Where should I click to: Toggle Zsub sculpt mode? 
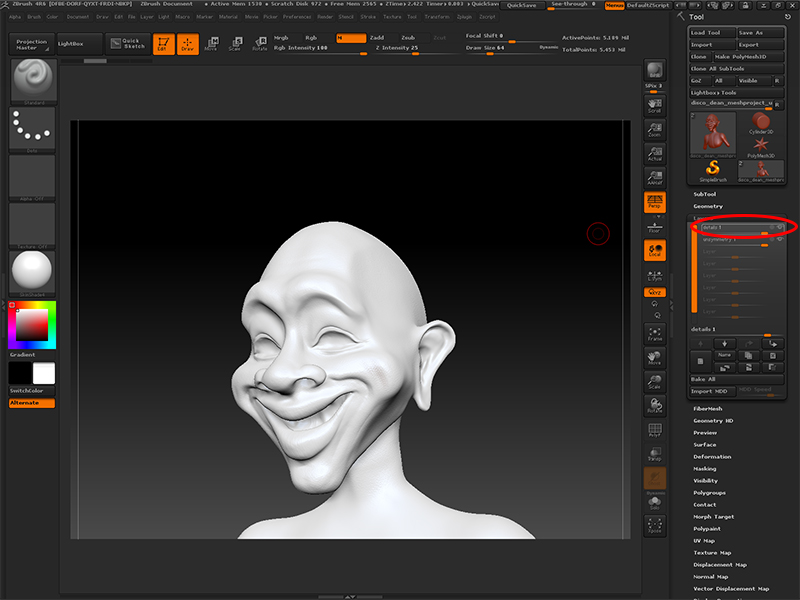pyautogui.click(x=408, y=38)
